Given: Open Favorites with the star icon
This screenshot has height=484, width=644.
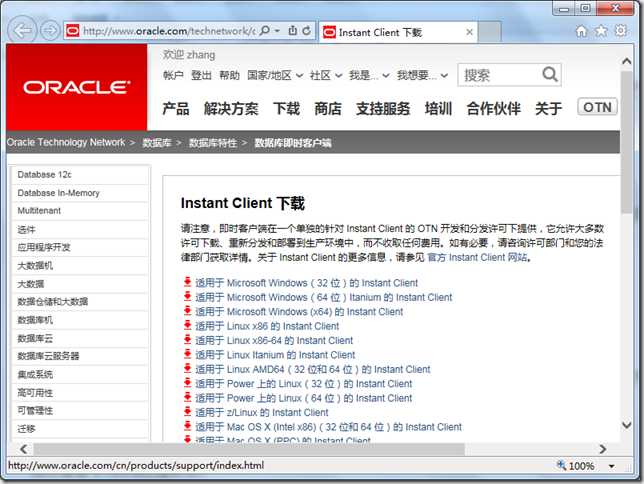Looking at the screenshot, I should [x=601, y=31].
